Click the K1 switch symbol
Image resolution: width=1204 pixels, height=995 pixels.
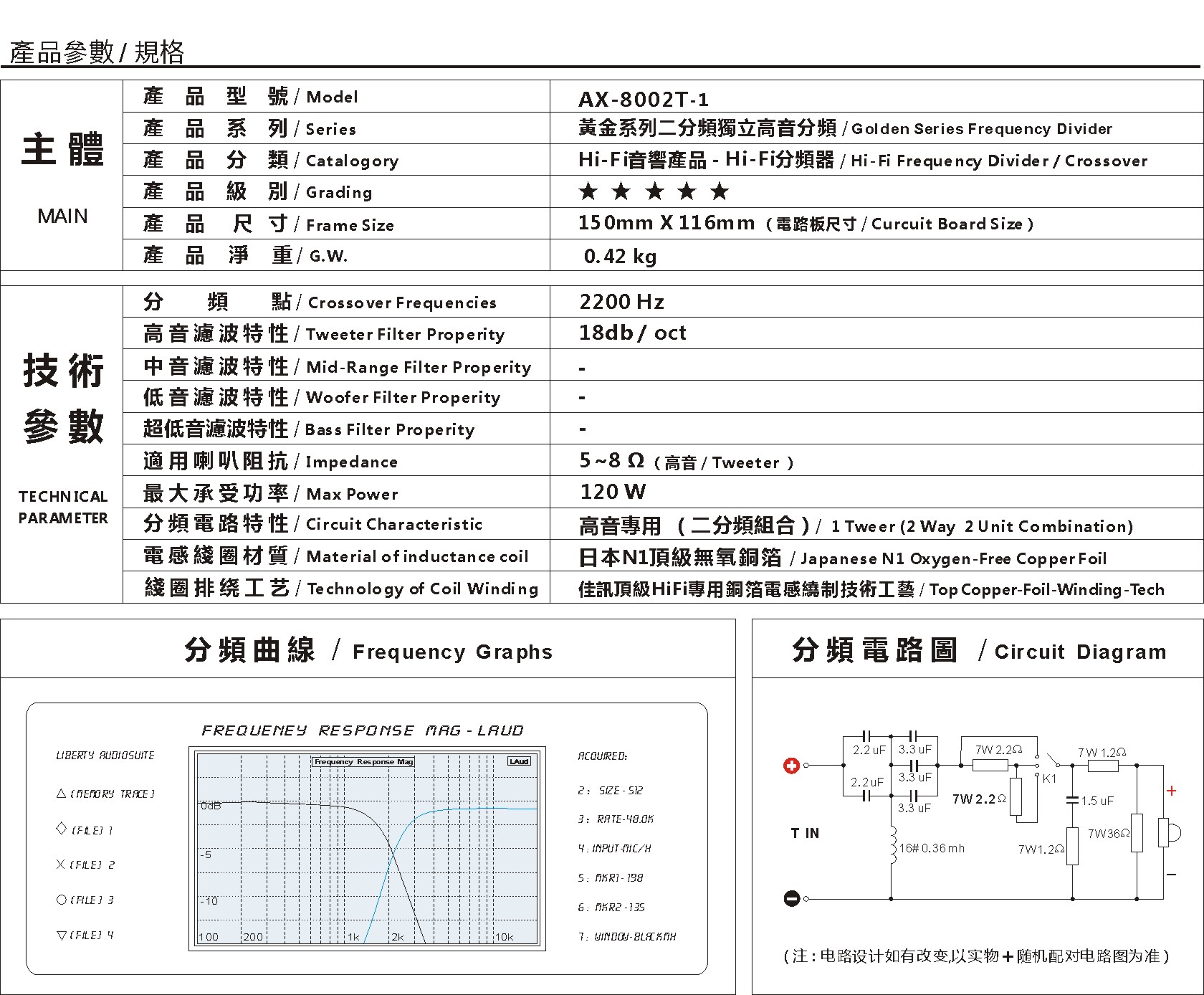click(1048, 766)
